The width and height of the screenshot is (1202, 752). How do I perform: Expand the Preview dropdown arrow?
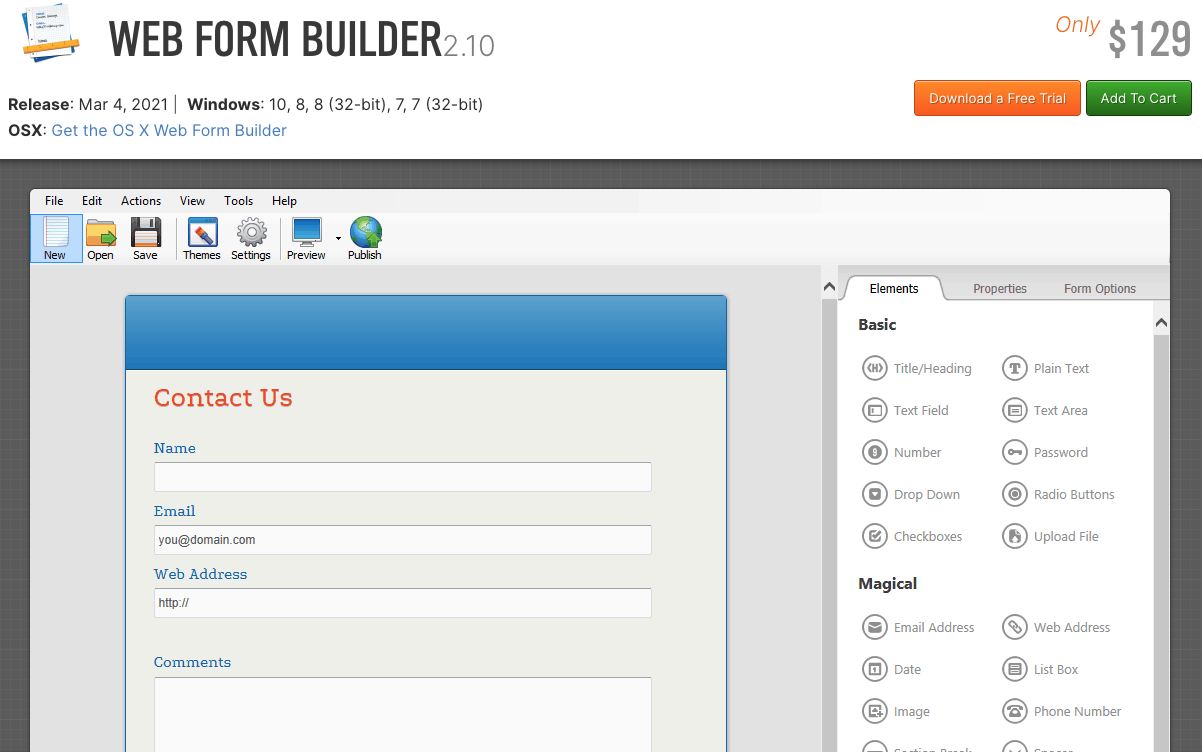[x=338, y=239]
